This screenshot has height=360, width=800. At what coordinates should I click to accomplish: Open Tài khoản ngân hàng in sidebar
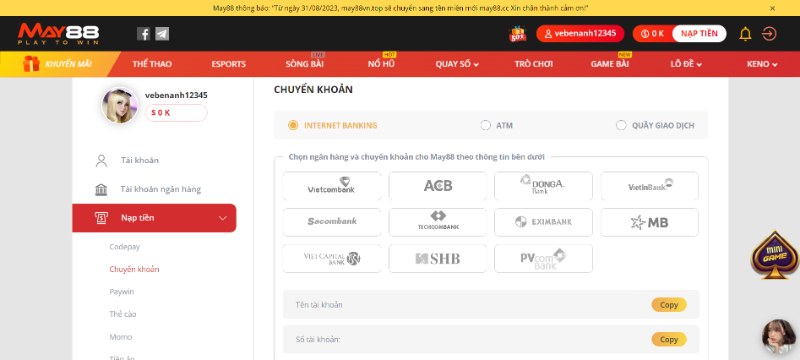click(161, 190)
